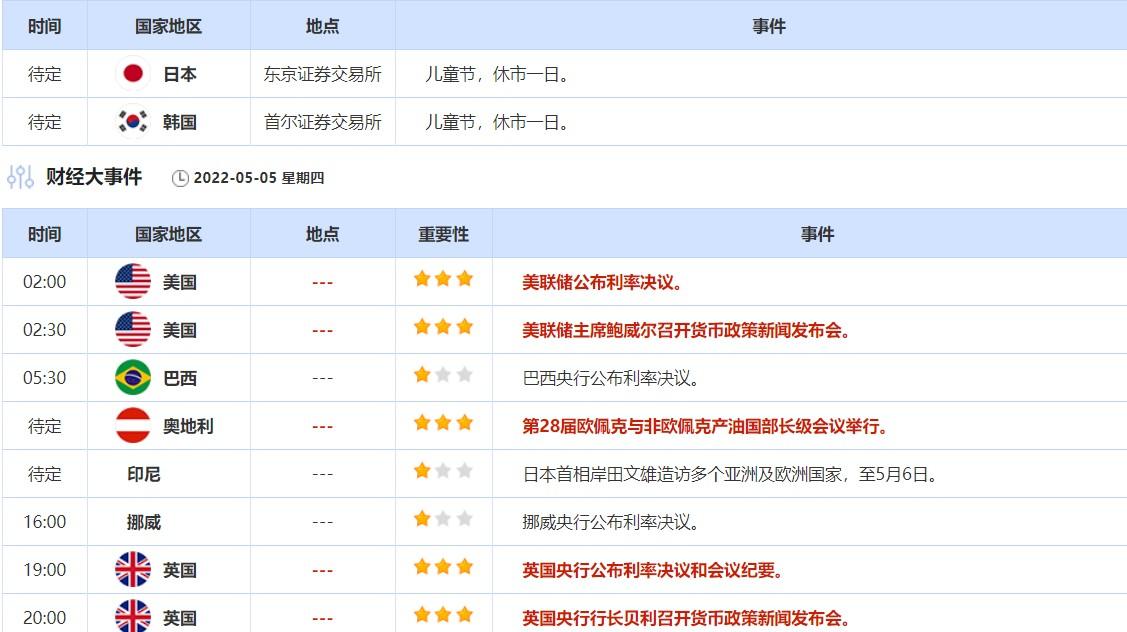Click the UK flag in the 20:00 row
Screen dimensions: 1127x632
click(x=133, y=617)
